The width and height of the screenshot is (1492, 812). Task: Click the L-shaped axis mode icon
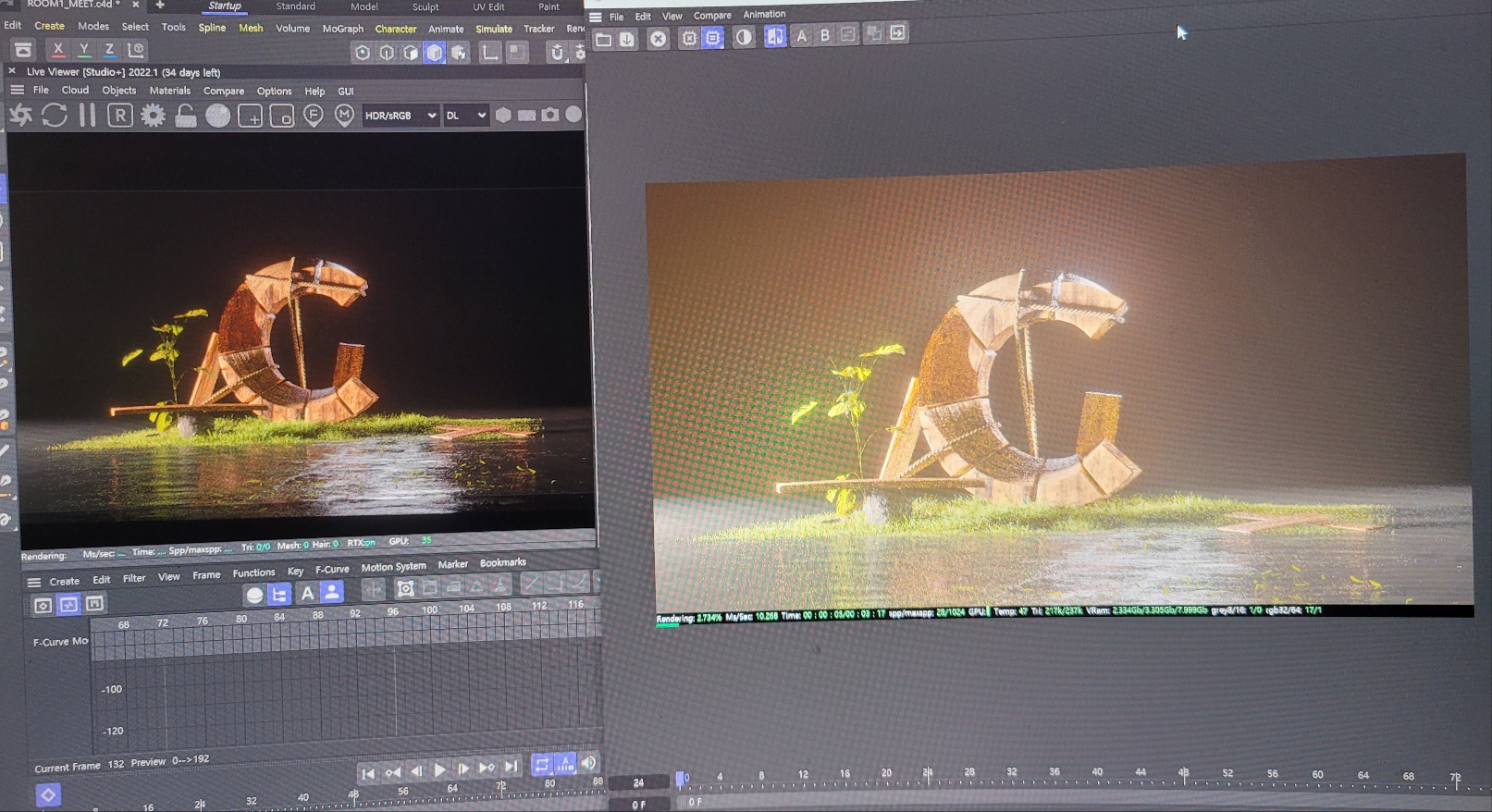(490, 53)
